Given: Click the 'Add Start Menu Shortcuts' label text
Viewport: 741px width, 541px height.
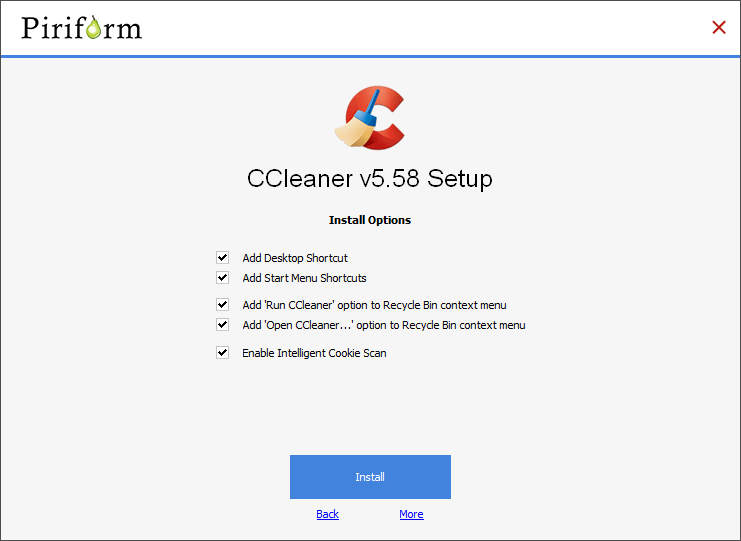Looking at the screenshot, I should [x=304, y=278].
